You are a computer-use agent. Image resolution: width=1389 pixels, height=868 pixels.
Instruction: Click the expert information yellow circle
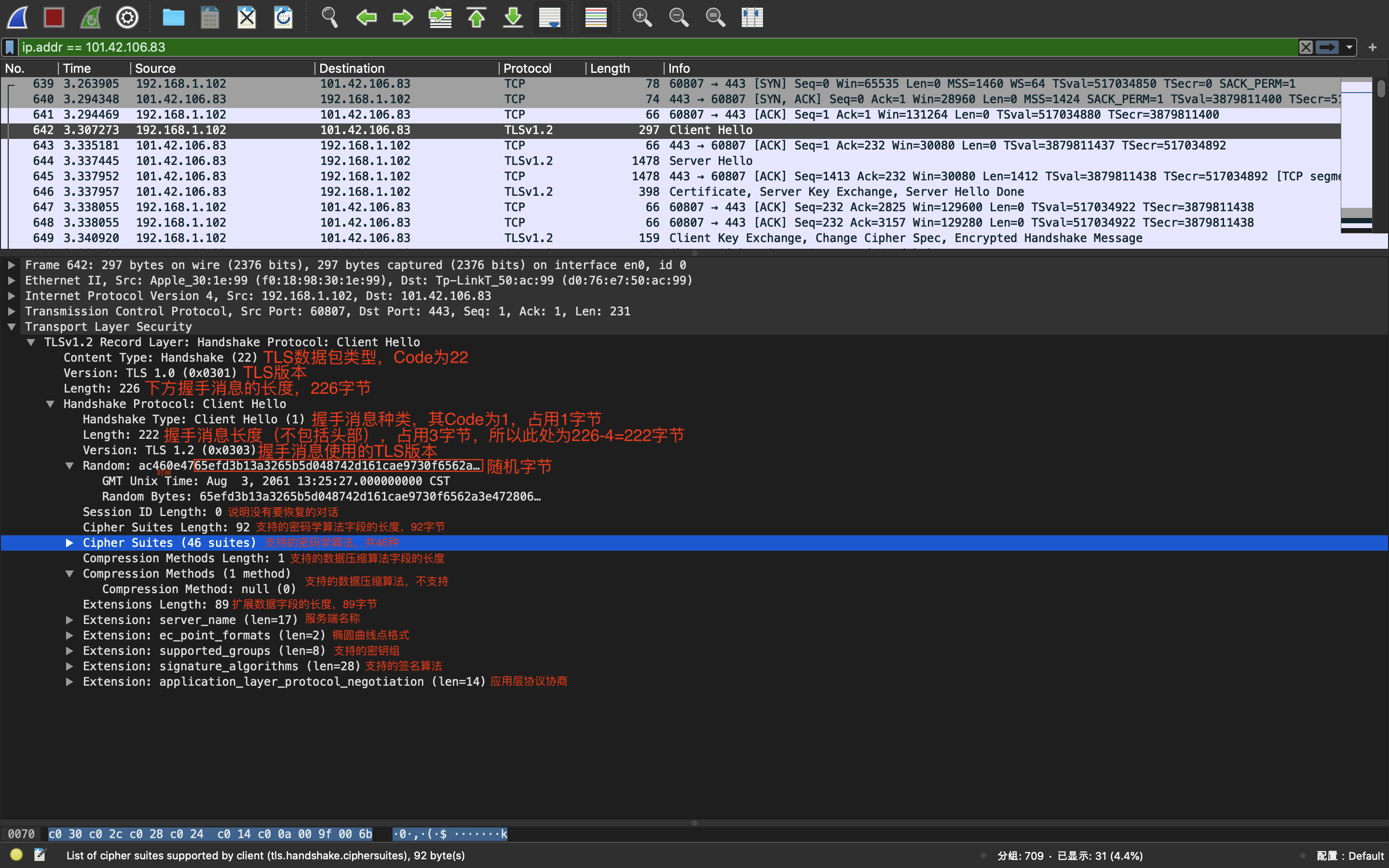17,855
